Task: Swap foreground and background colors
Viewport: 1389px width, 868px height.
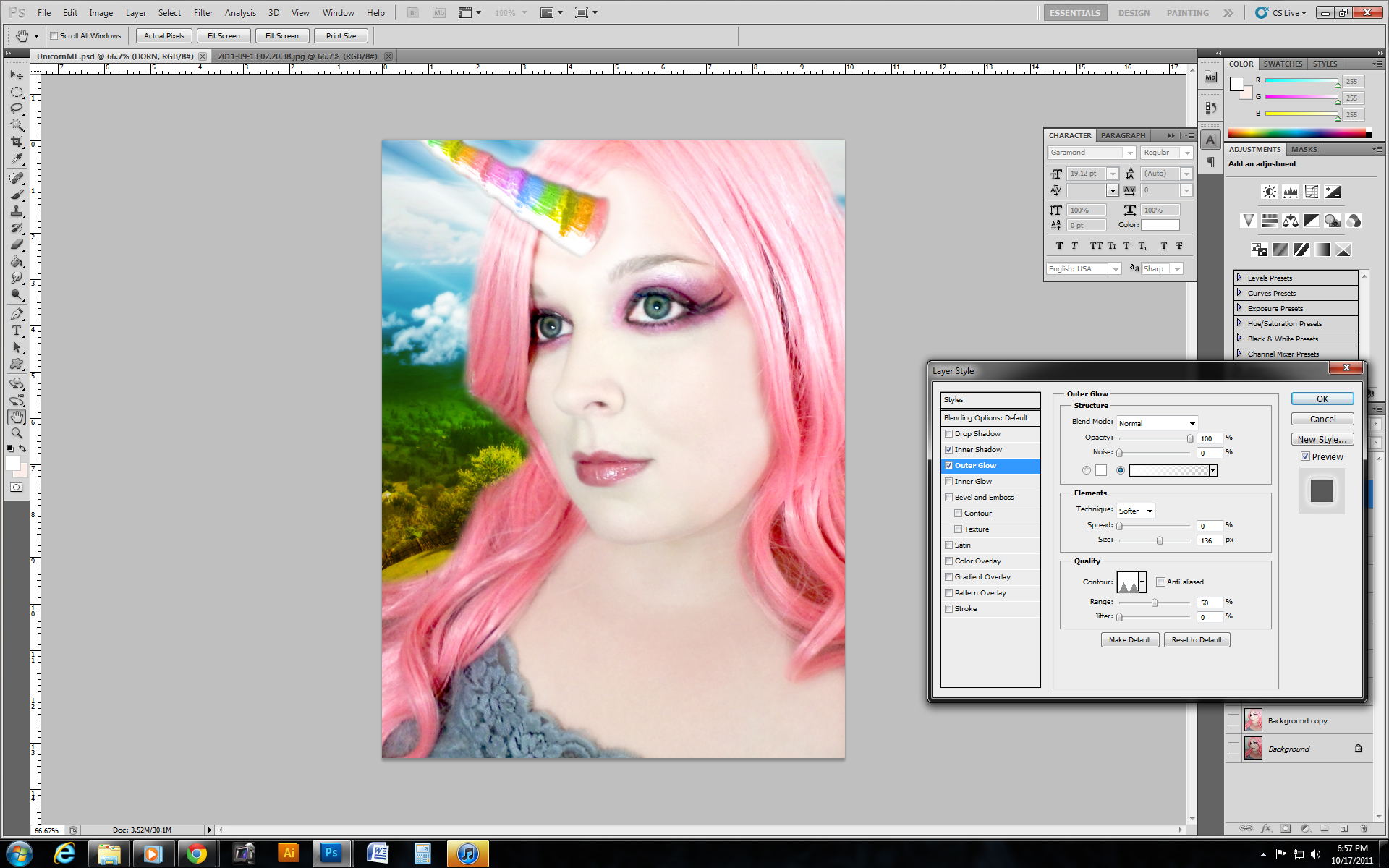Action: pos(23,449)
